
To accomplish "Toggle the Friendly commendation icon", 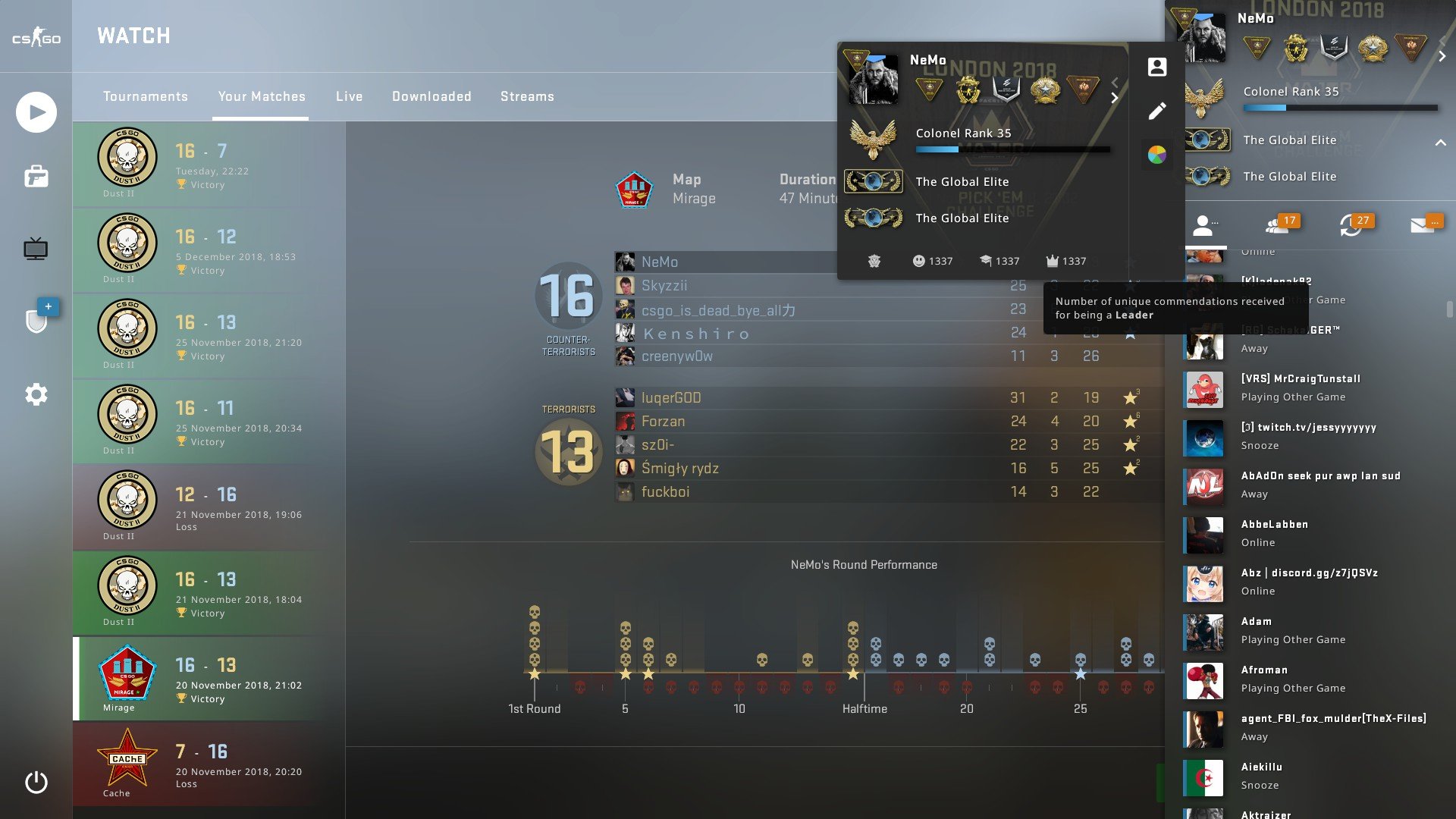I will point(918,261).
